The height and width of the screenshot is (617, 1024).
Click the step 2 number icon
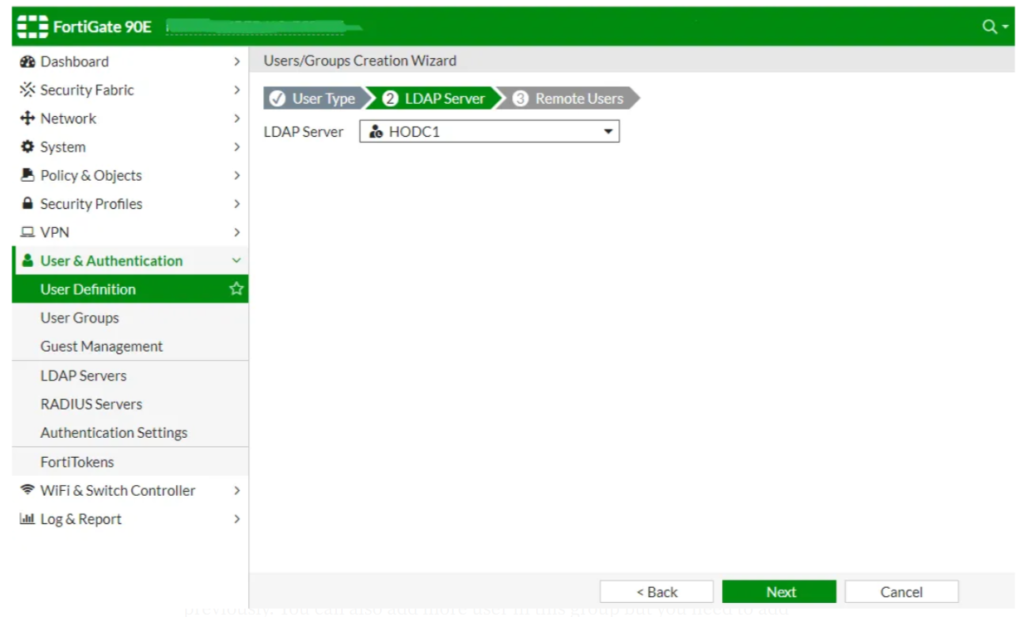click(390, 99)
